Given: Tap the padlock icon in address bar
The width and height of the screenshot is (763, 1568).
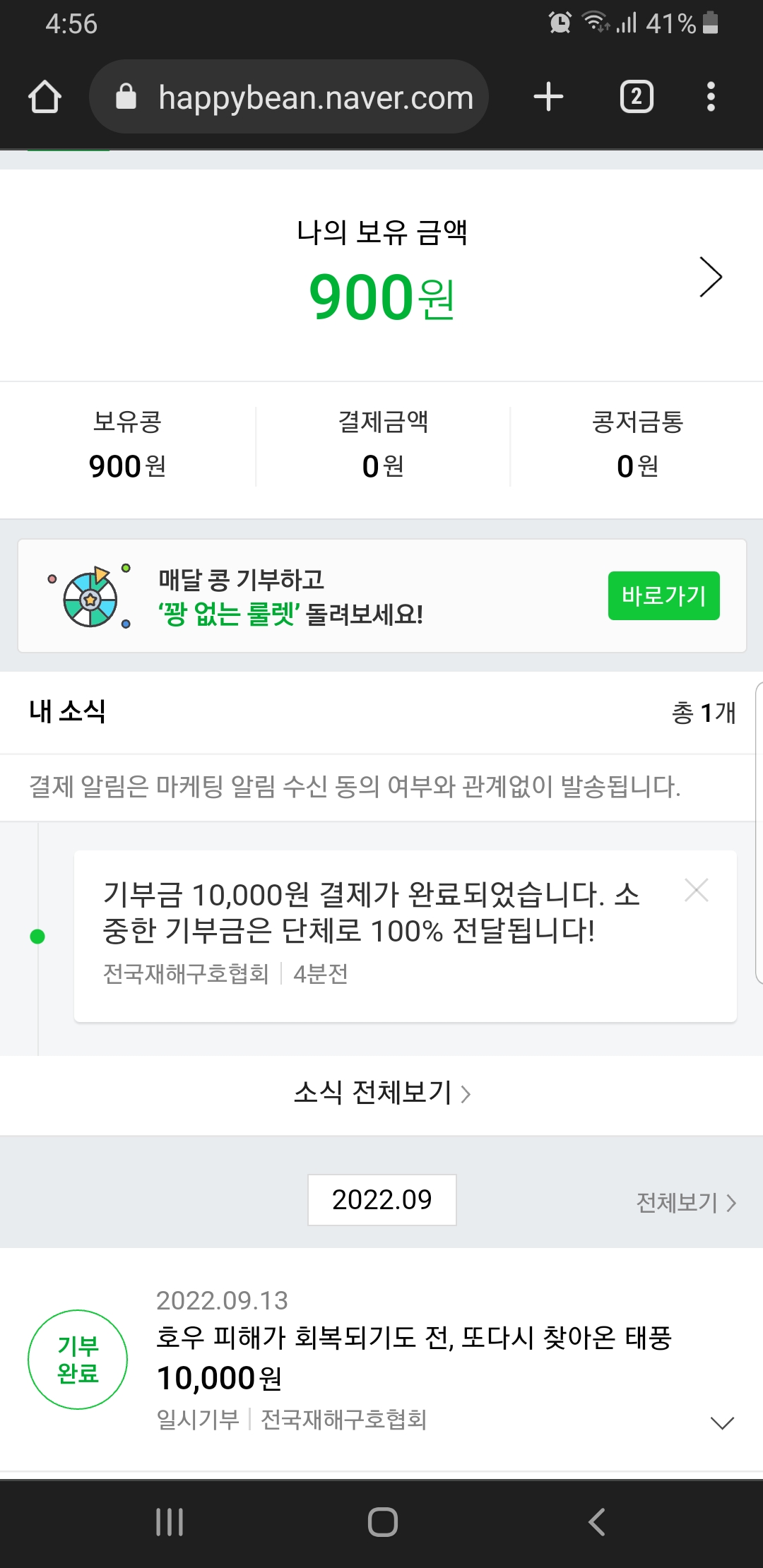Looking at the screenshot, I should point(126,97).
